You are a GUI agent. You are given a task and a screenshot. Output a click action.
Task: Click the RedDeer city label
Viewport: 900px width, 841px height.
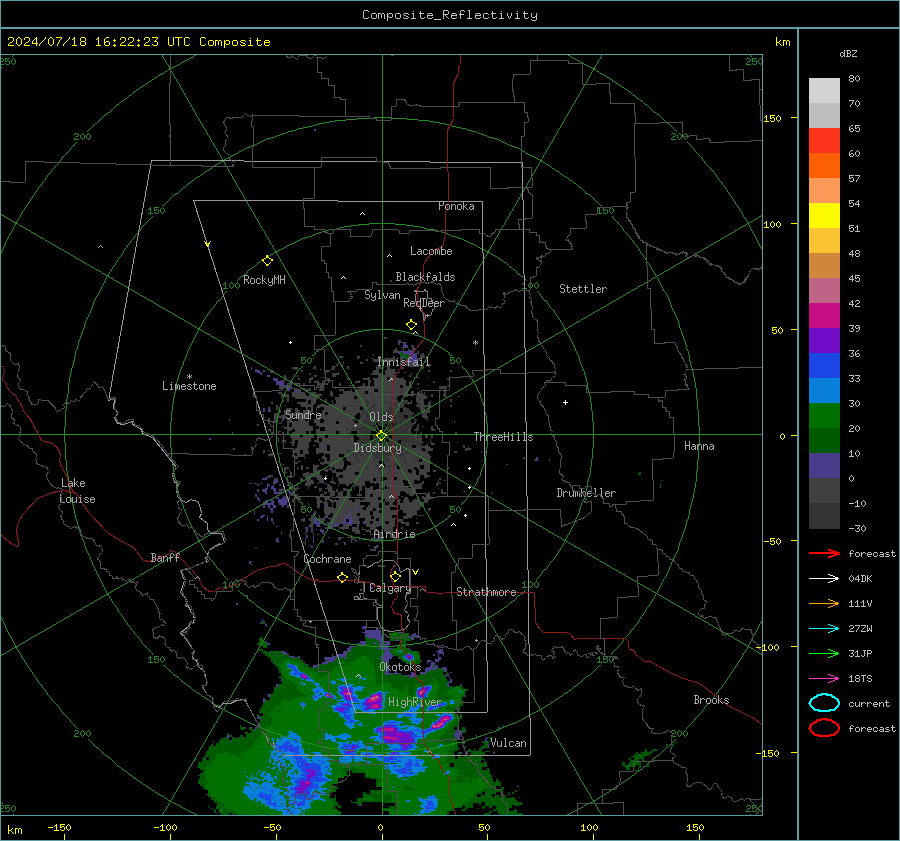pyautogui.click(x=424, y=303)
